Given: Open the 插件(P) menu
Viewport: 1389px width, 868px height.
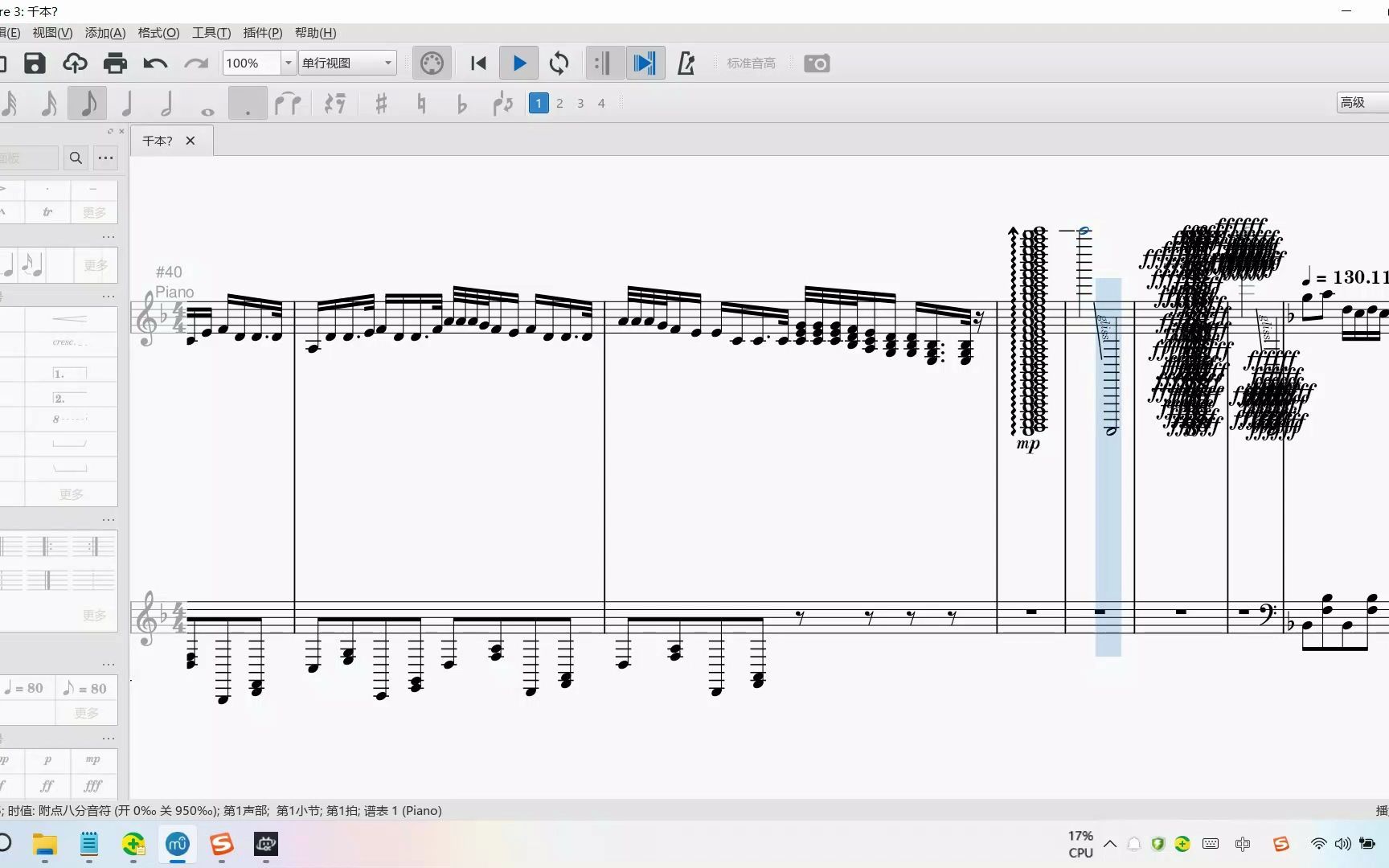Looking at the screenshot, I should [263, 33].
